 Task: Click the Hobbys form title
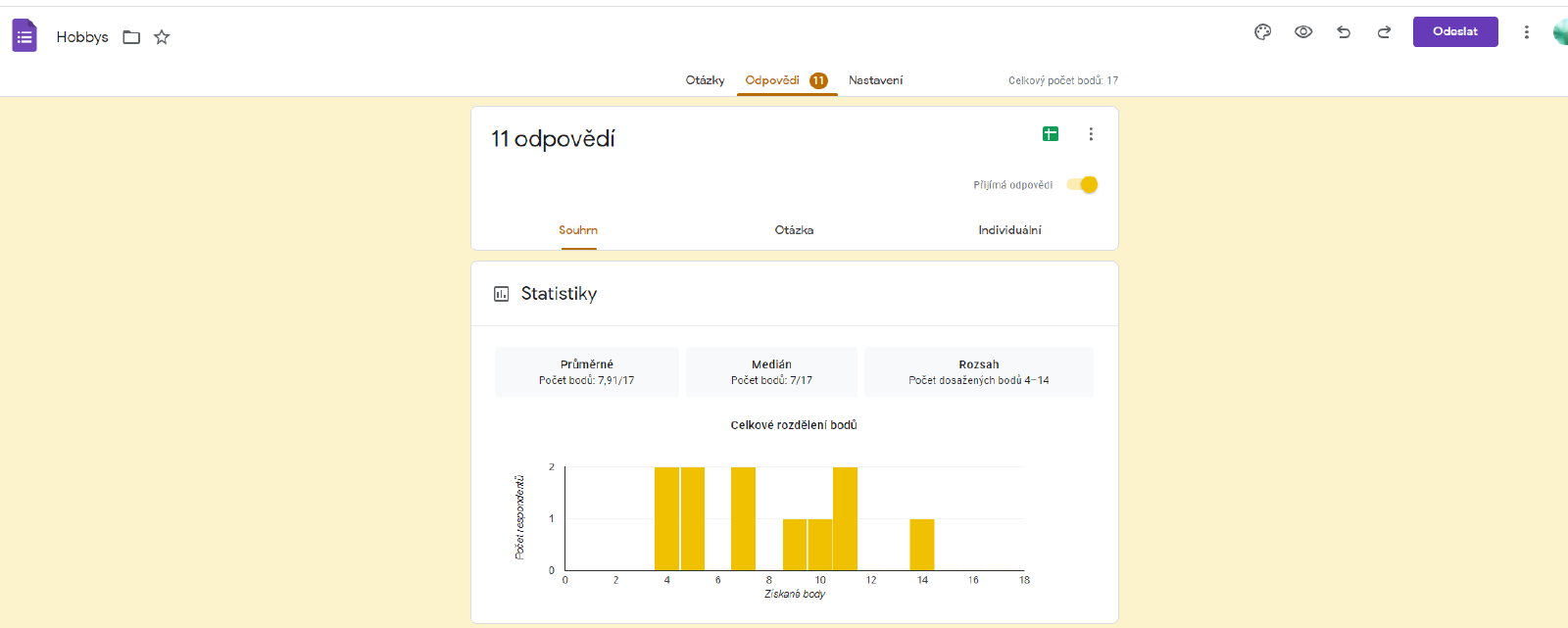coord(82,37)
